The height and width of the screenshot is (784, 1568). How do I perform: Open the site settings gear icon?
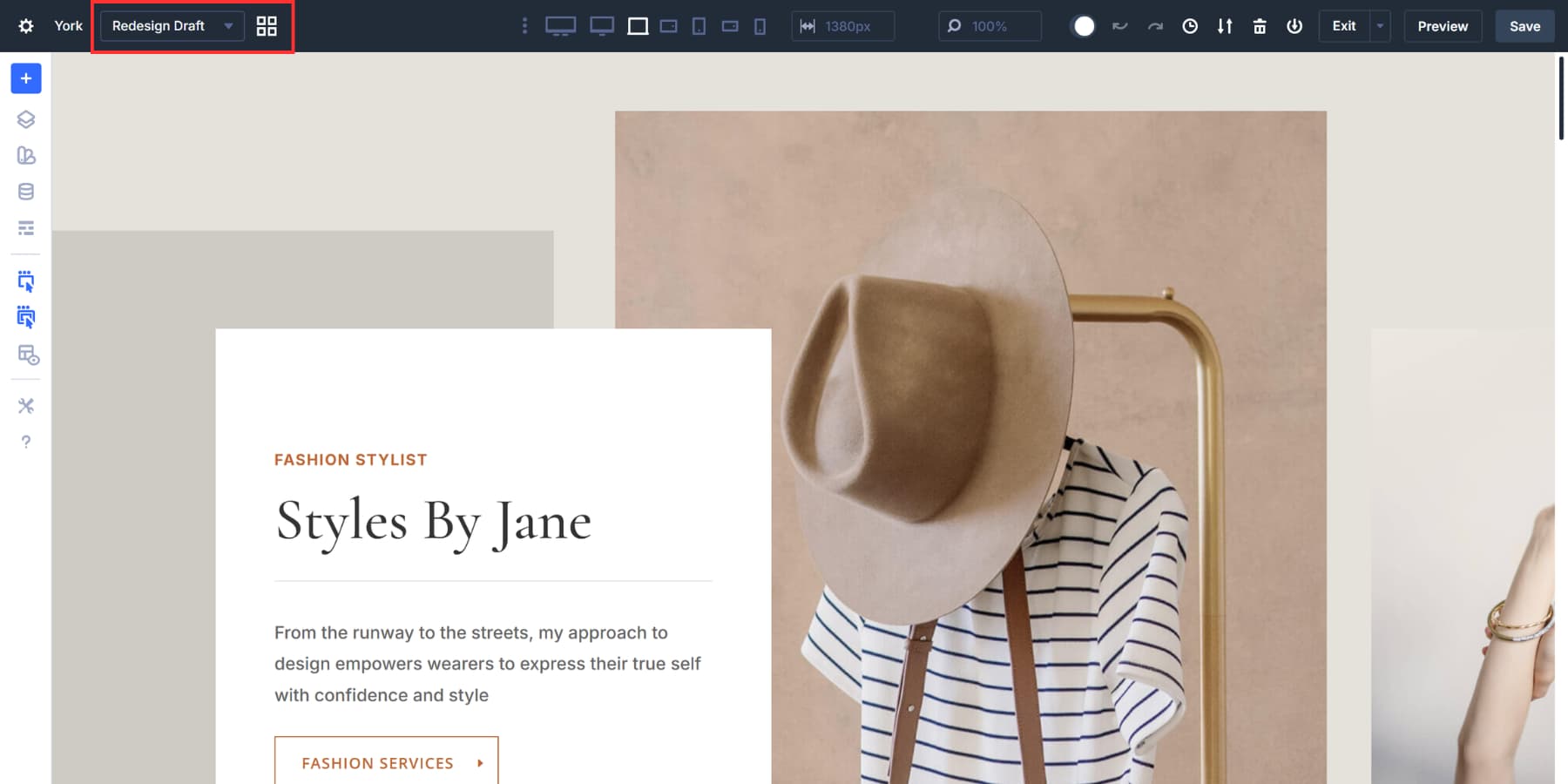click(x=25, y=25)
